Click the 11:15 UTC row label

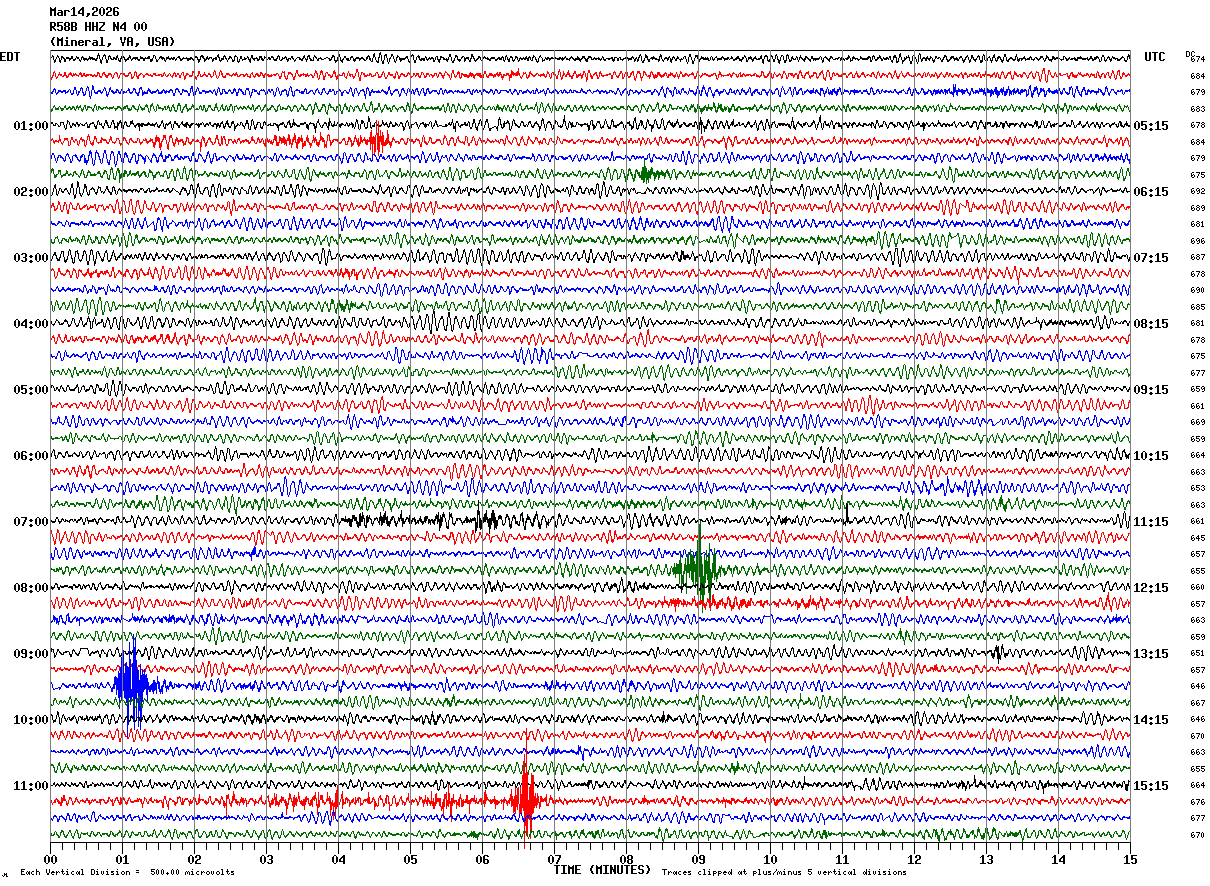coord(1151,522)
